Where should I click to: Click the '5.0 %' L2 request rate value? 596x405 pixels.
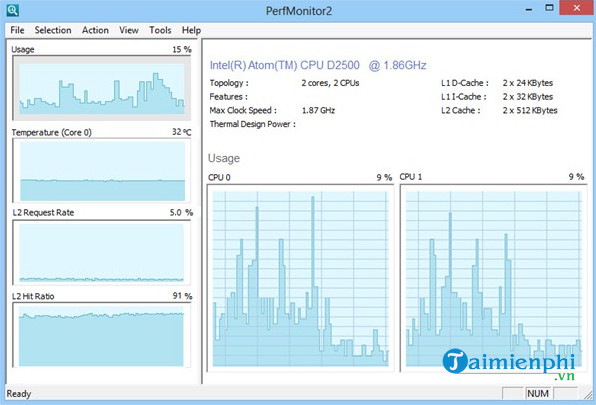pos(181,213)
